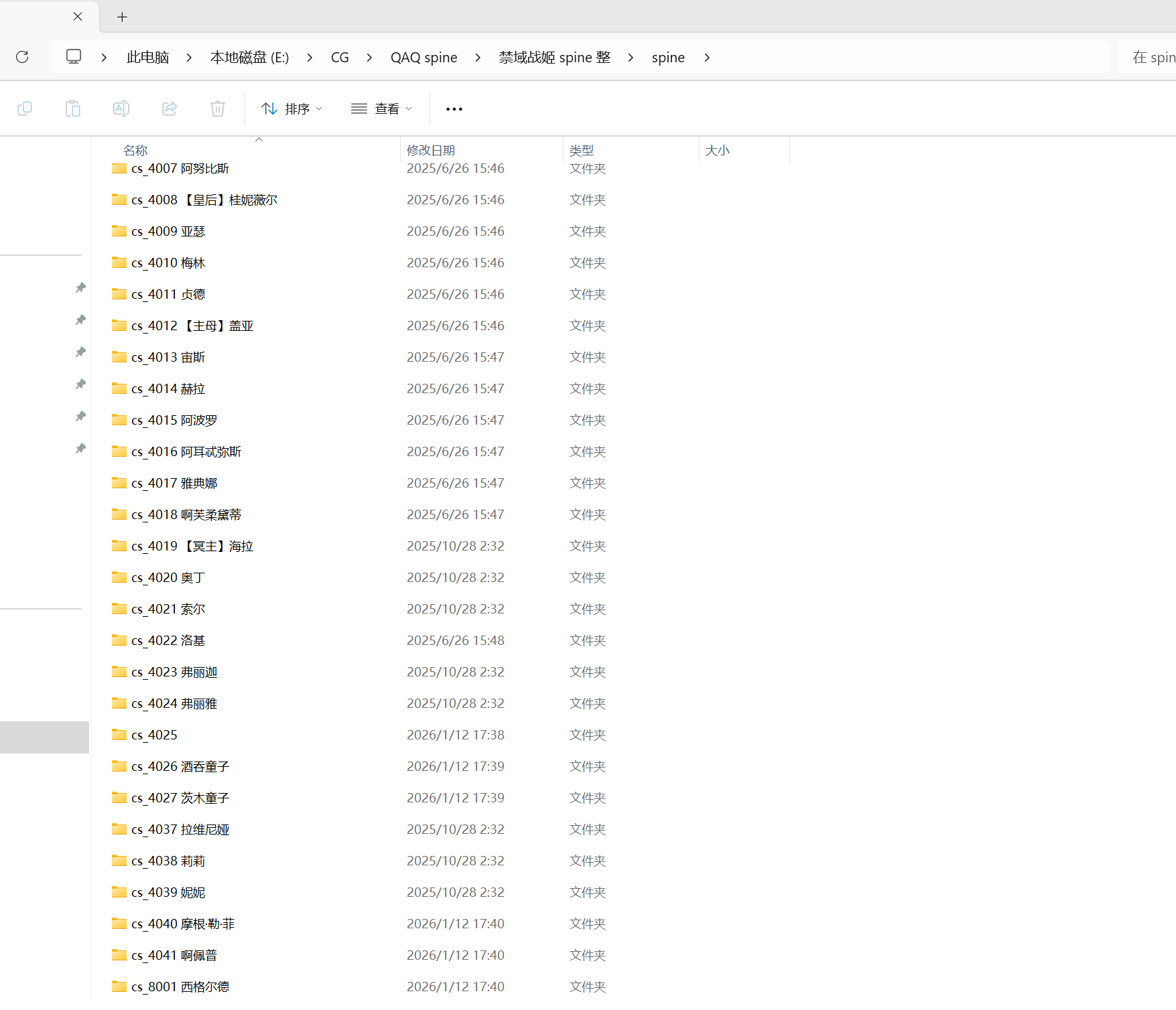1176x1010 pixels.
Task: Navigate to QAQ spine breadcrumb
Action: 423,58
